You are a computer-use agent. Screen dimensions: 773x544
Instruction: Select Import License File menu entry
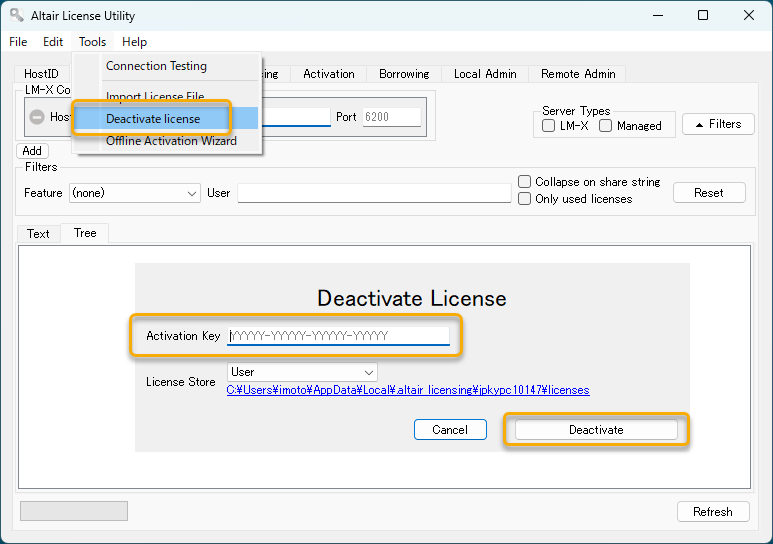pos(155,97)
